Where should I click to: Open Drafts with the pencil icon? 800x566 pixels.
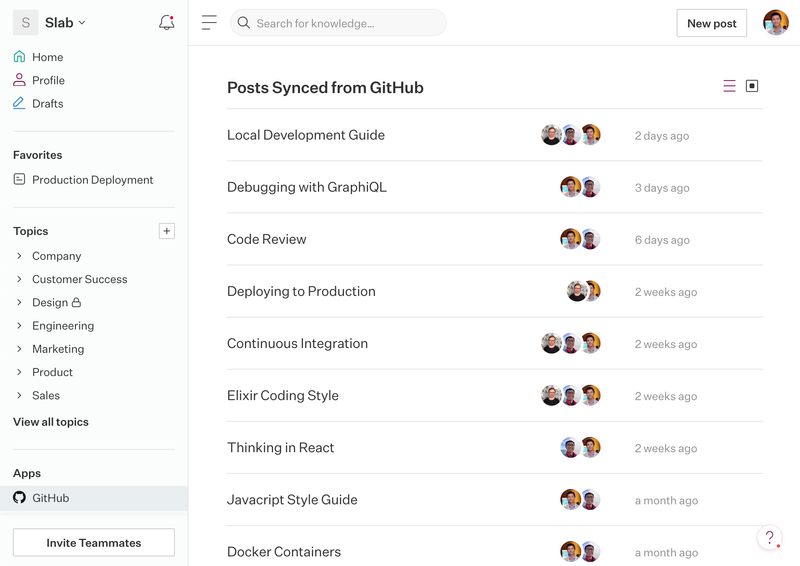19,103
